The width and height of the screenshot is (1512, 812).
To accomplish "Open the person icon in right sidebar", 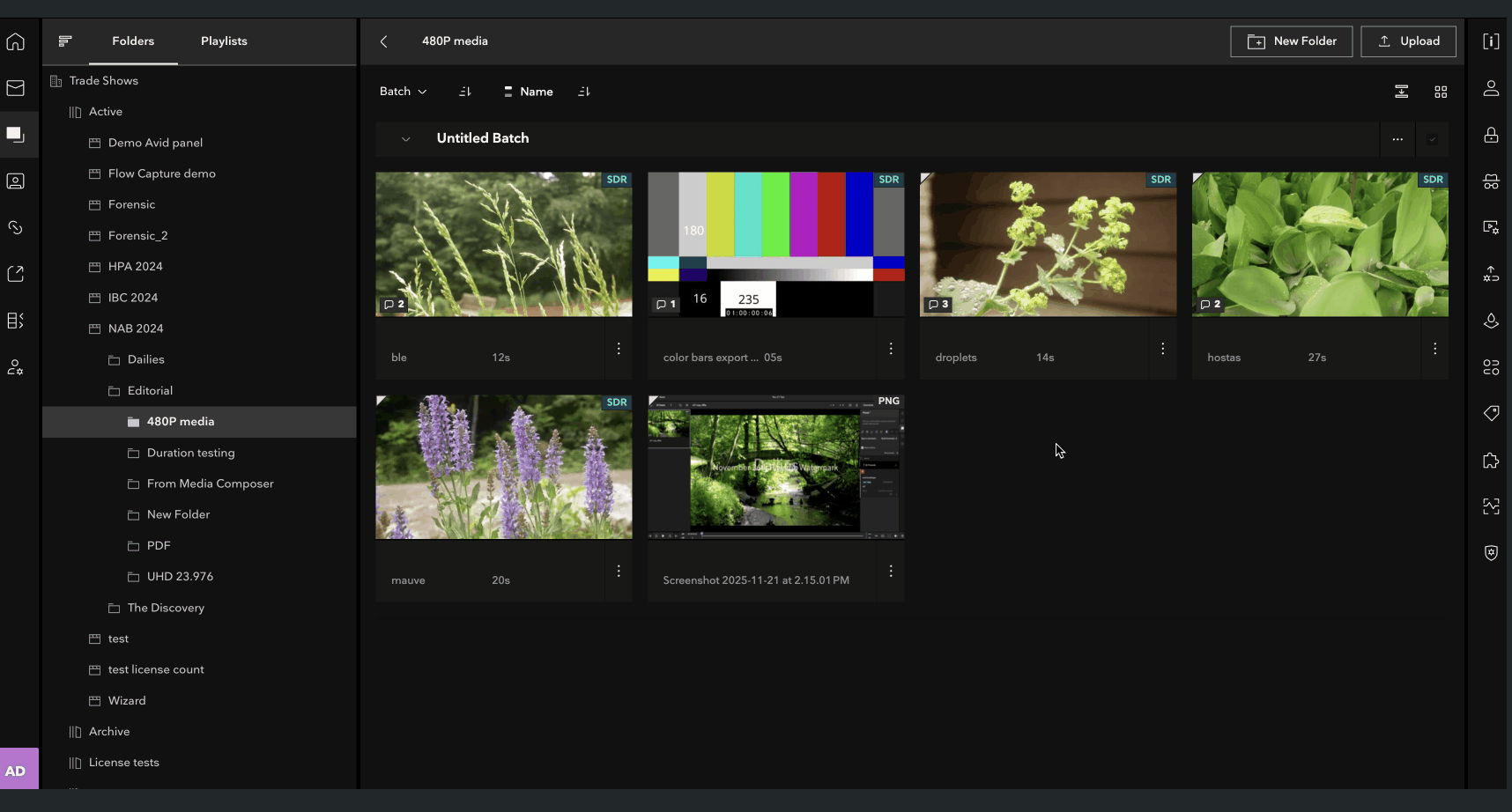I will click(x=1491, y=88).
